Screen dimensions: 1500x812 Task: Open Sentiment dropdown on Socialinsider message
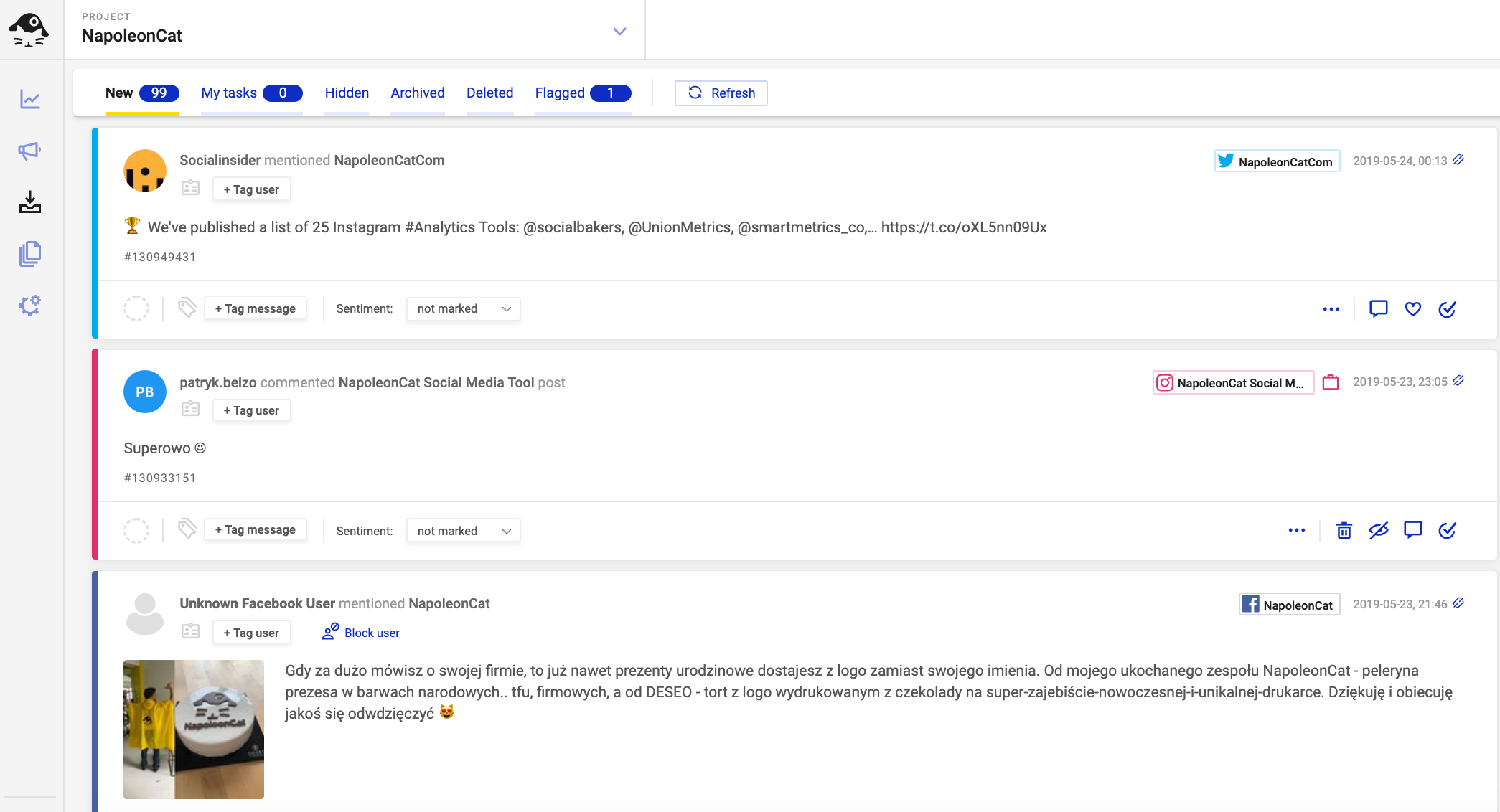click(x=463, y=309)
